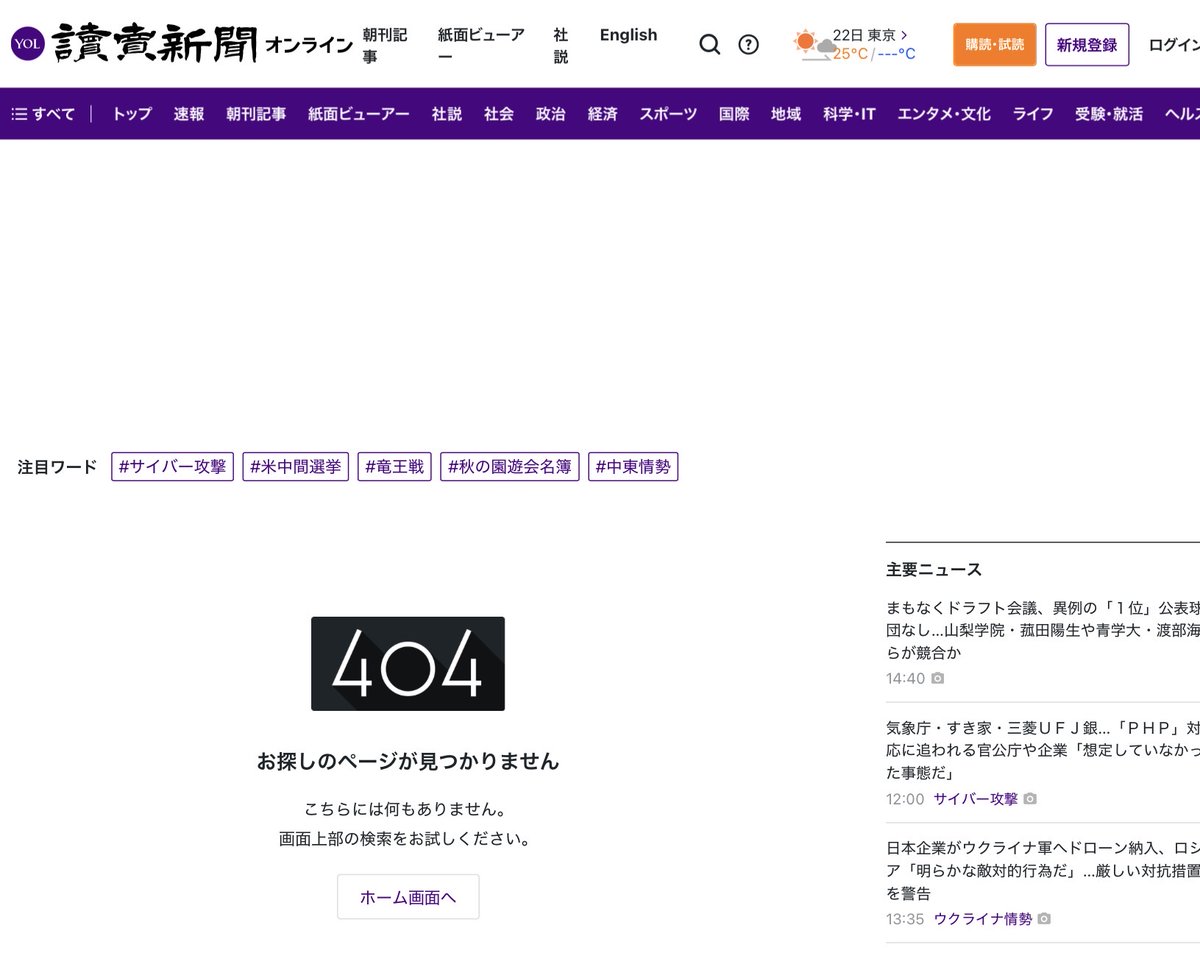This screenshot has height=953, width=1200.
Task: Click the 画面上部の検索をお試しください text
Action: coord(408,839)
